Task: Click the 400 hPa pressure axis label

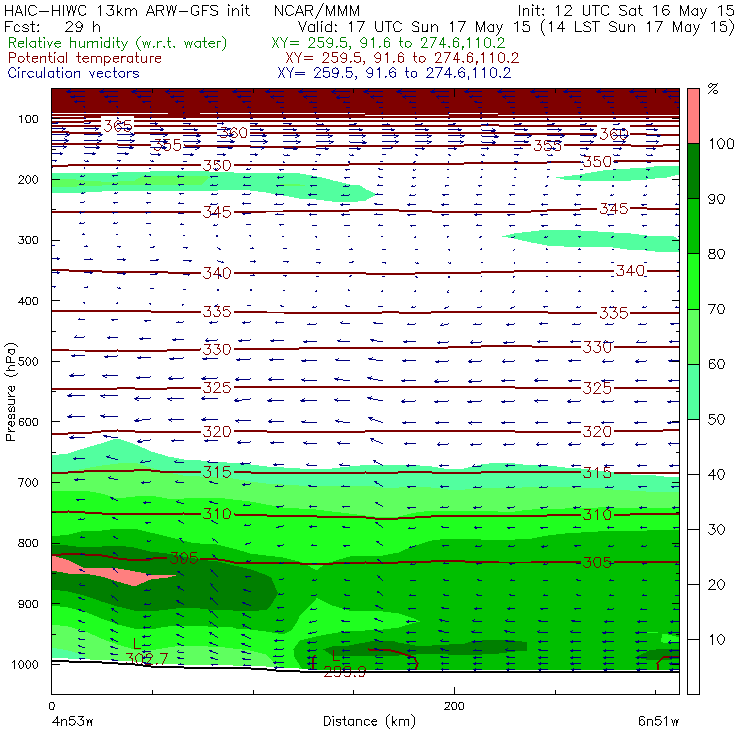Action: point(28,301)
